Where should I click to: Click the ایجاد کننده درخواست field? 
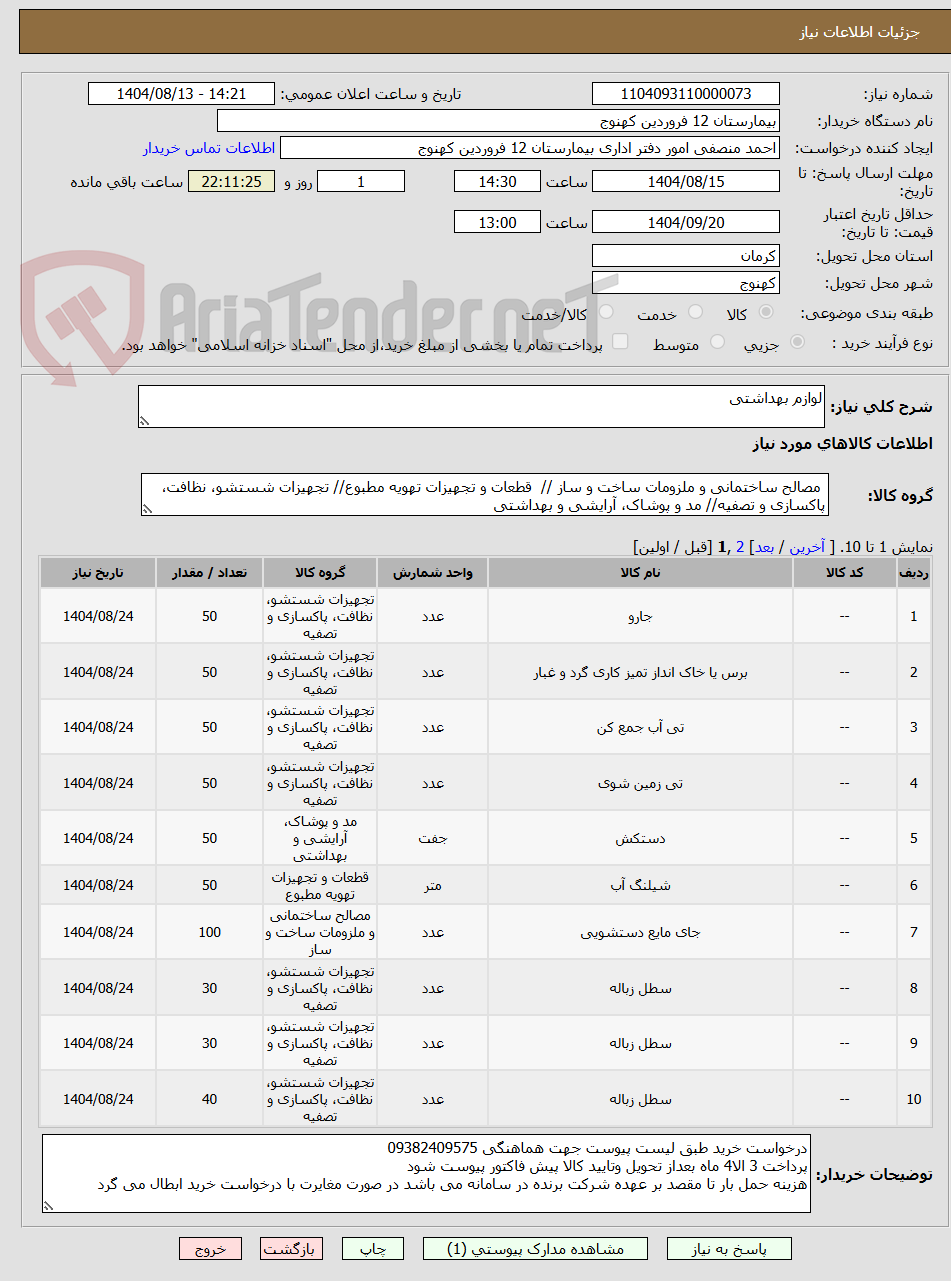click(530, 148)
